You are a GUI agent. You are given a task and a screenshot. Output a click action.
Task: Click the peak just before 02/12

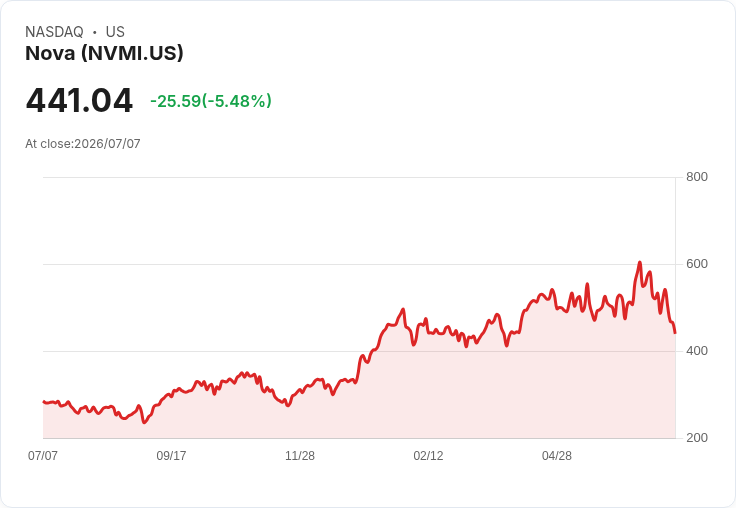click(403, 309)
